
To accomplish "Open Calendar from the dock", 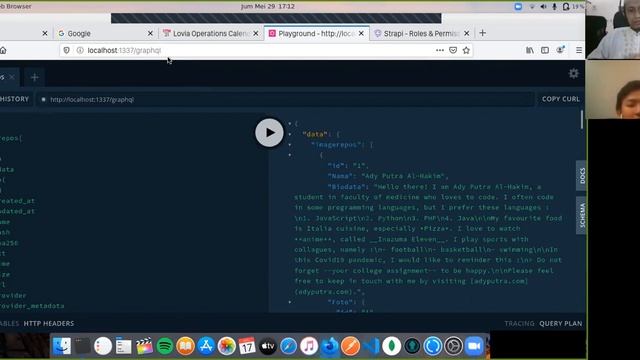I will click(247, 346).
